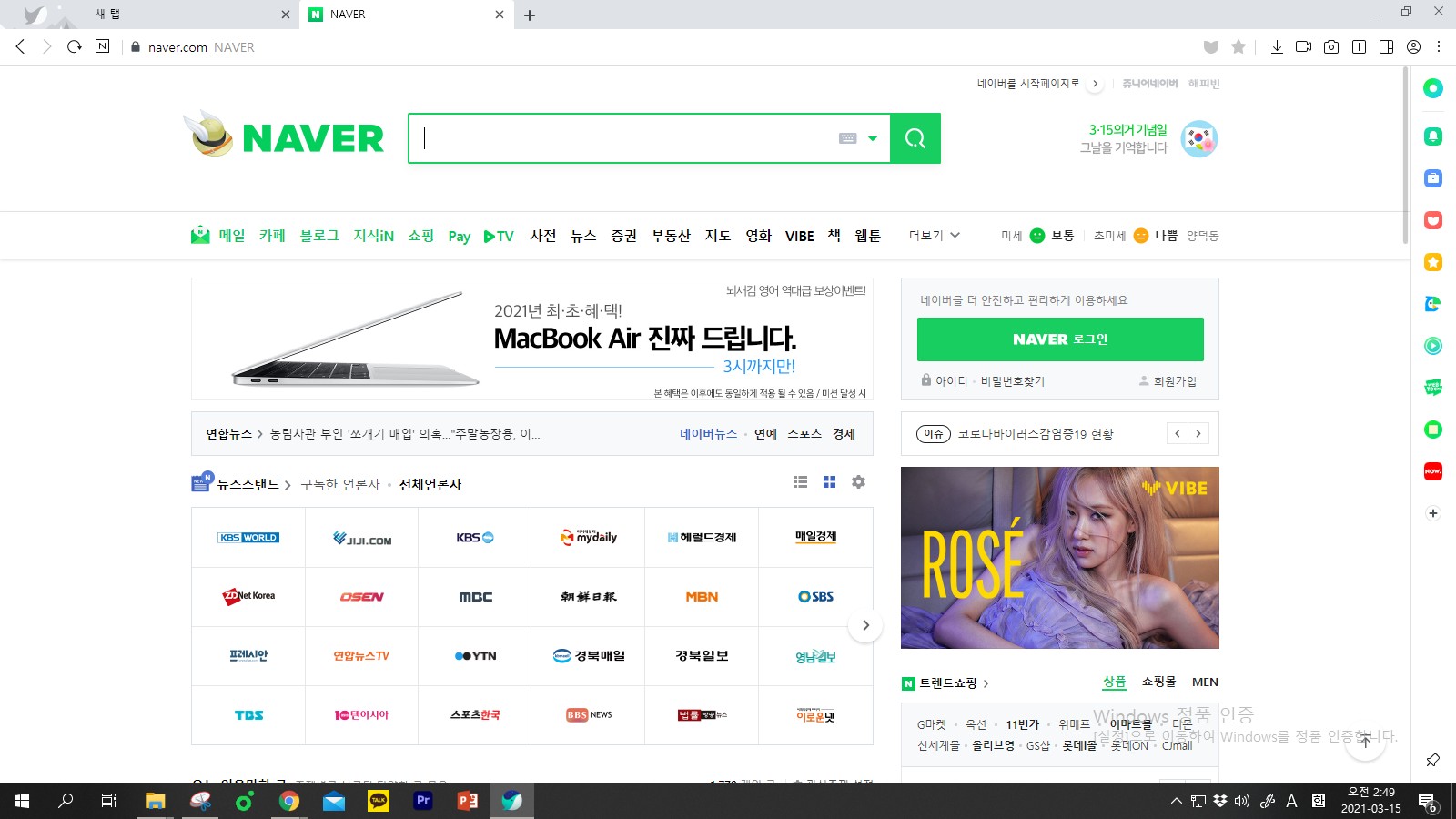
Task: Switch newsstand to grid tile view
Action: point(829,482)
